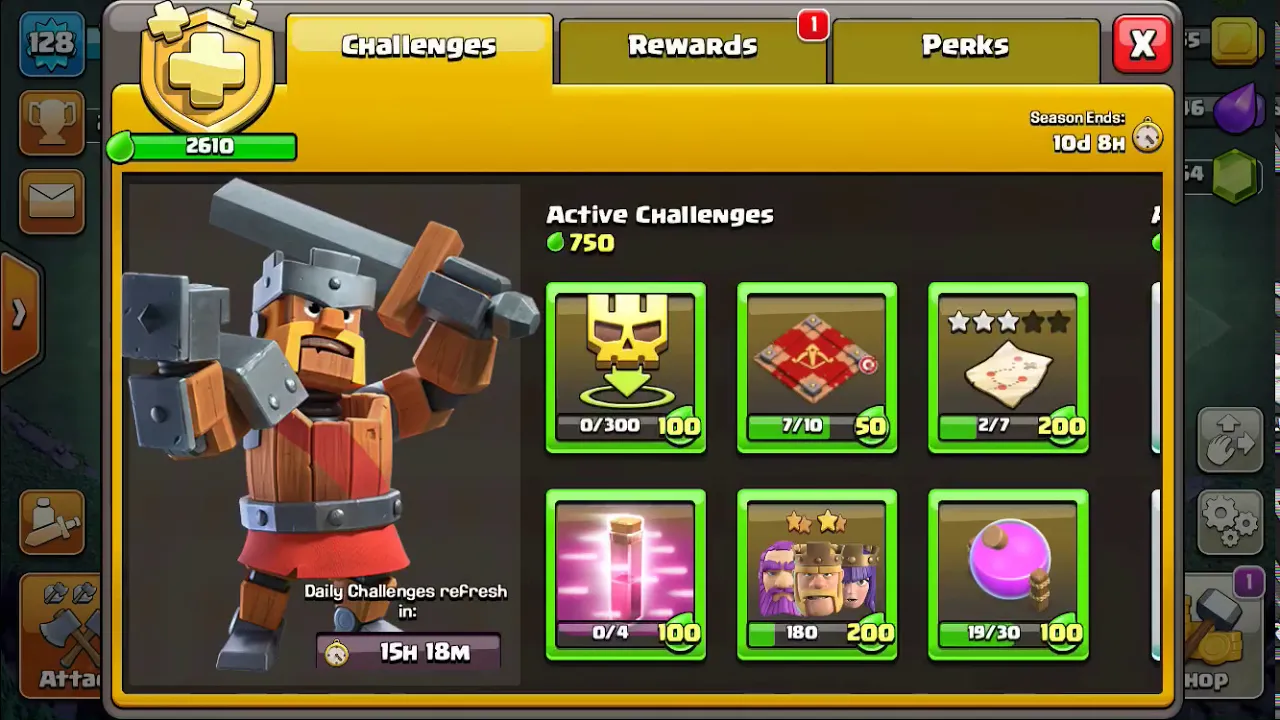Image resolution: width=1280 pixels, height=720 pixels.
Task: Open the heroes two-star 180 challenge
Action: pyautogui.click(x=817, y=575)
